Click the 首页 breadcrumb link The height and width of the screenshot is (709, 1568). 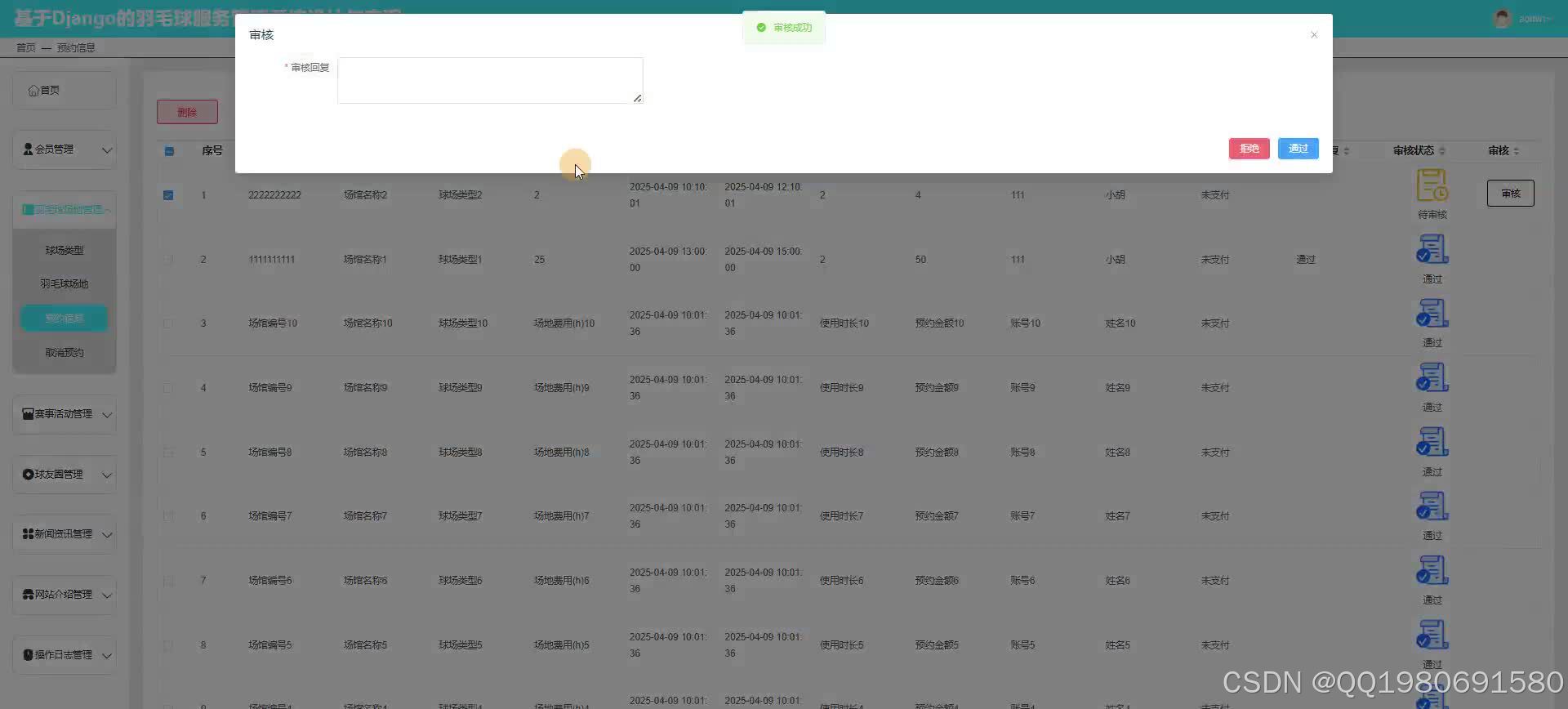[x=26, y=48]
